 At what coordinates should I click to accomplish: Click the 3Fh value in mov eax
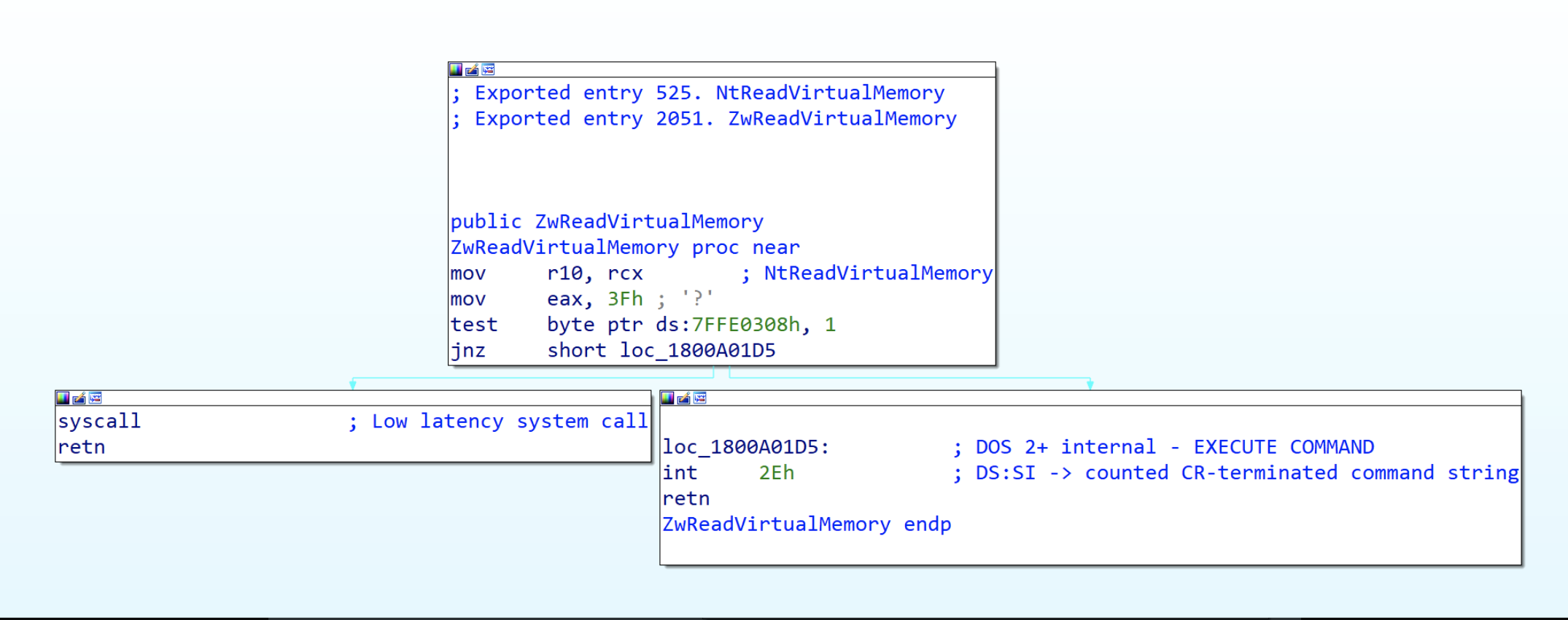(x=625, y=299)
